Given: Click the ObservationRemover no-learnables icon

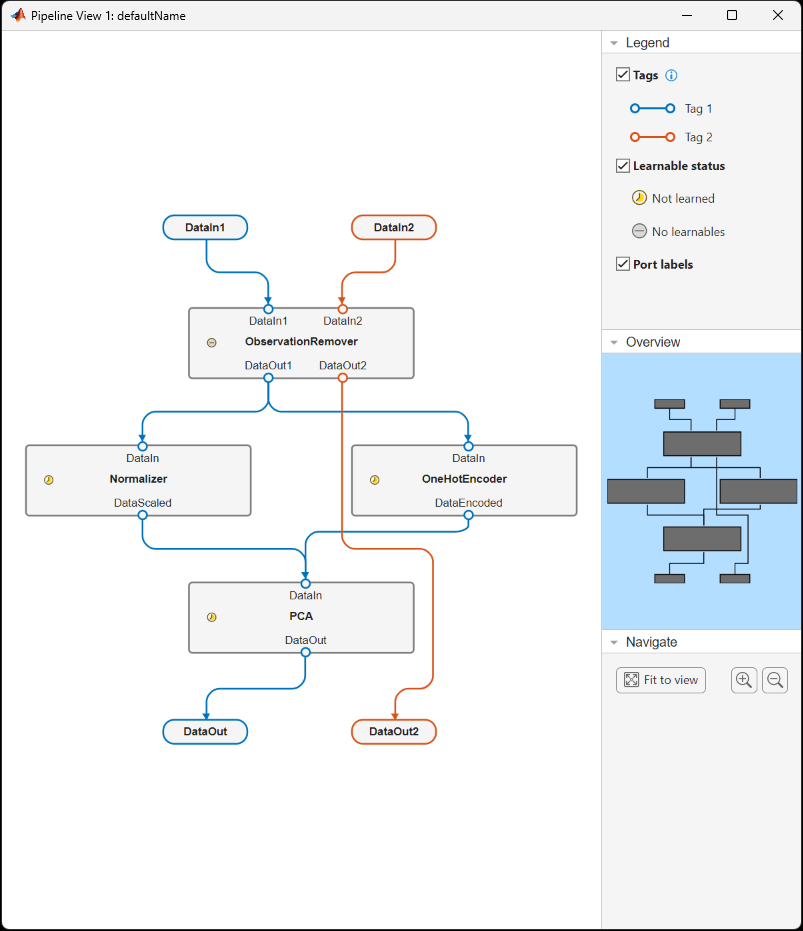Looking at the screenshot, I should (x=212, y=342).
